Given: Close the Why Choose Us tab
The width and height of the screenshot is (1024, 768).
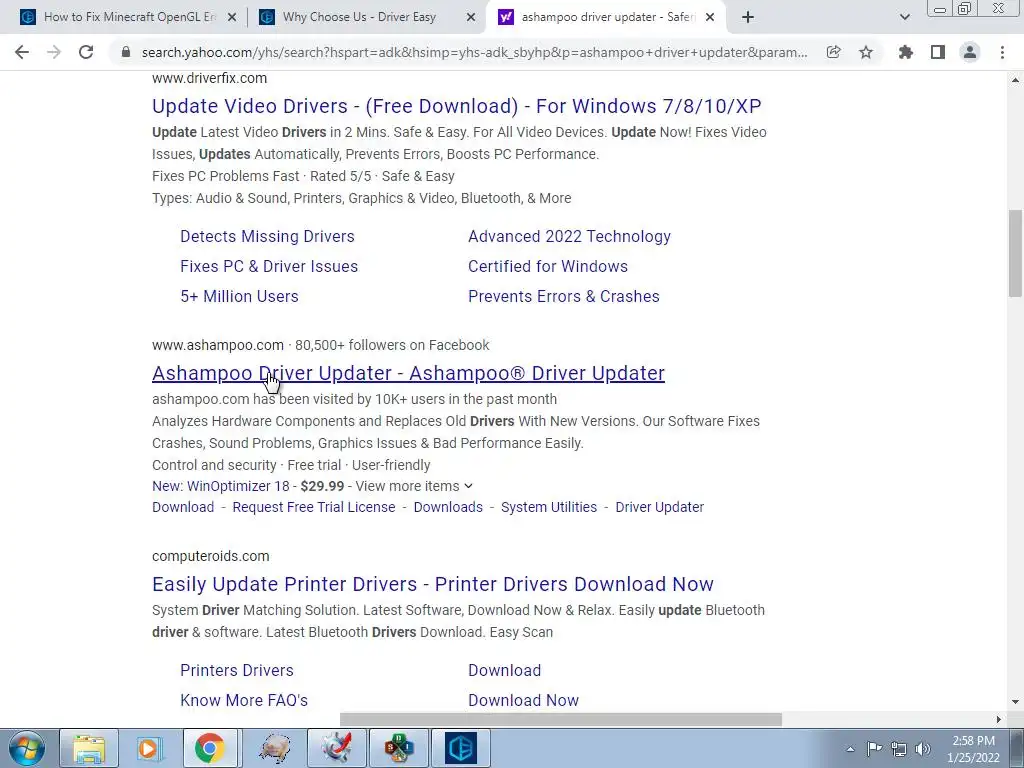Looking at the screenshot, I should [470, 18].
